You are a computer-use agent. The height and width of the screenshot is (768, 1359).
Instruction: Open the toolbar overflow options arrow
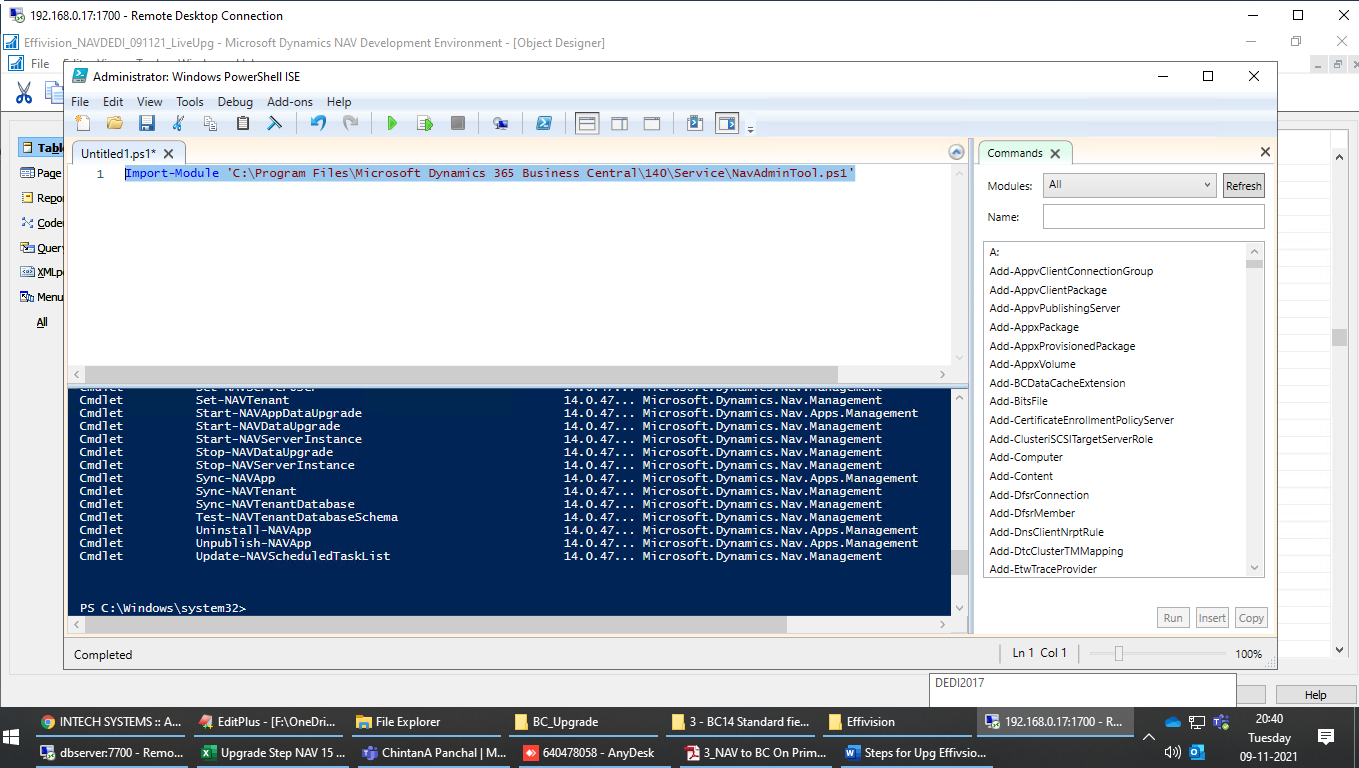click(x=750, y=128)
